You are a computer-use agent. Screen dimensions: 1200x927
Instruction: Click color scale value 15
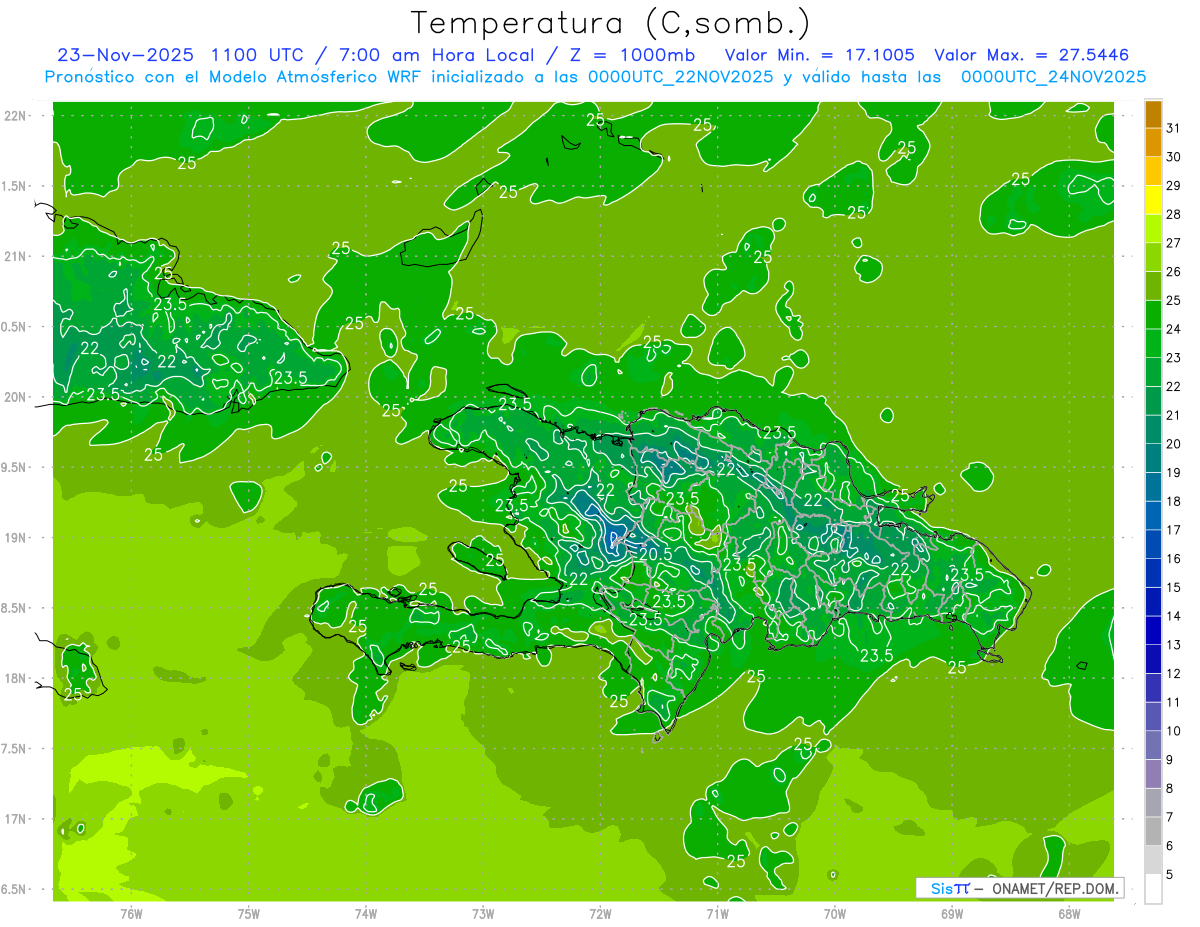(1173, 587)
